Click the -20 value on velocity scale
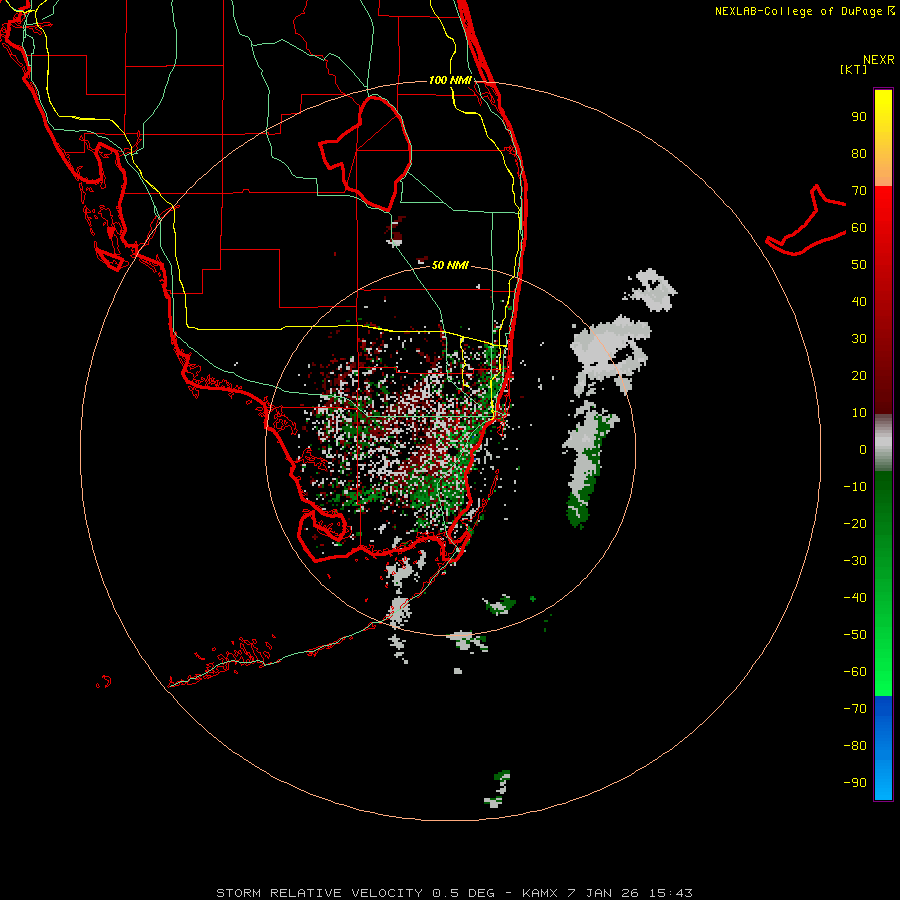The width and height of the screenshot is (900, 900). pos(855,524)
